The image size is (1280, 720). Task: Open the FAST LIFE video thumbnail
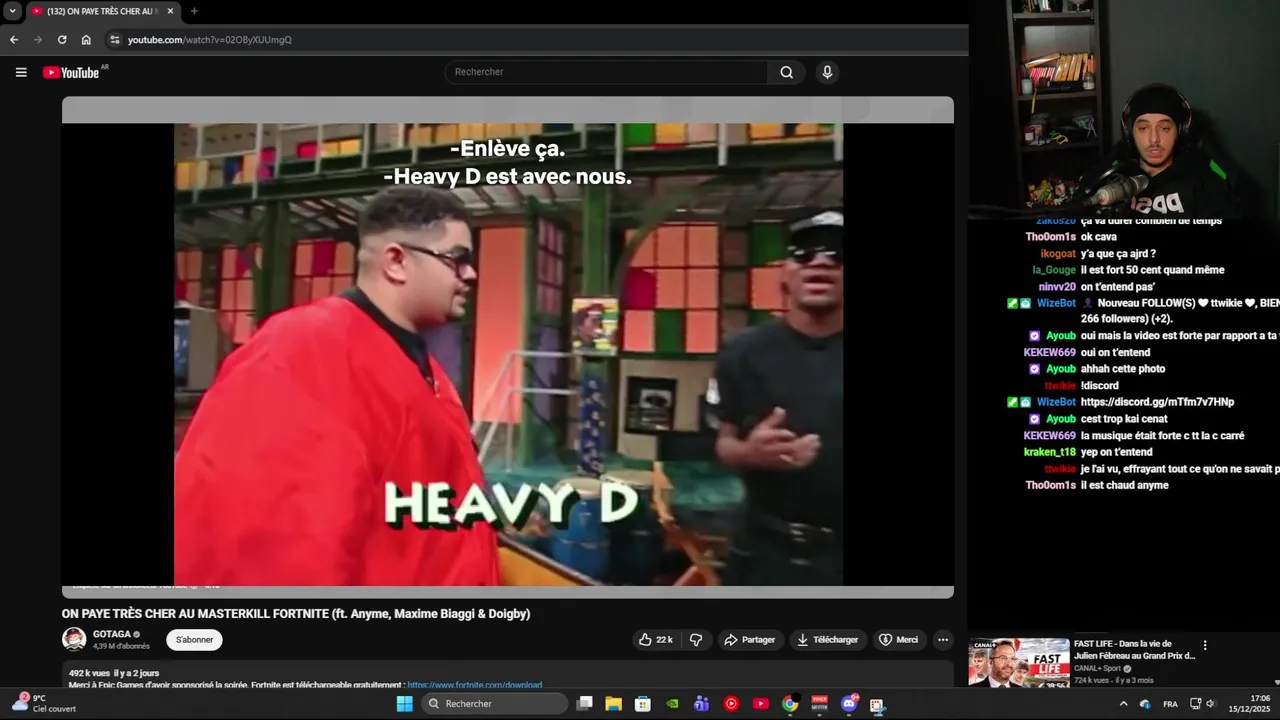tap(1019, 662)
